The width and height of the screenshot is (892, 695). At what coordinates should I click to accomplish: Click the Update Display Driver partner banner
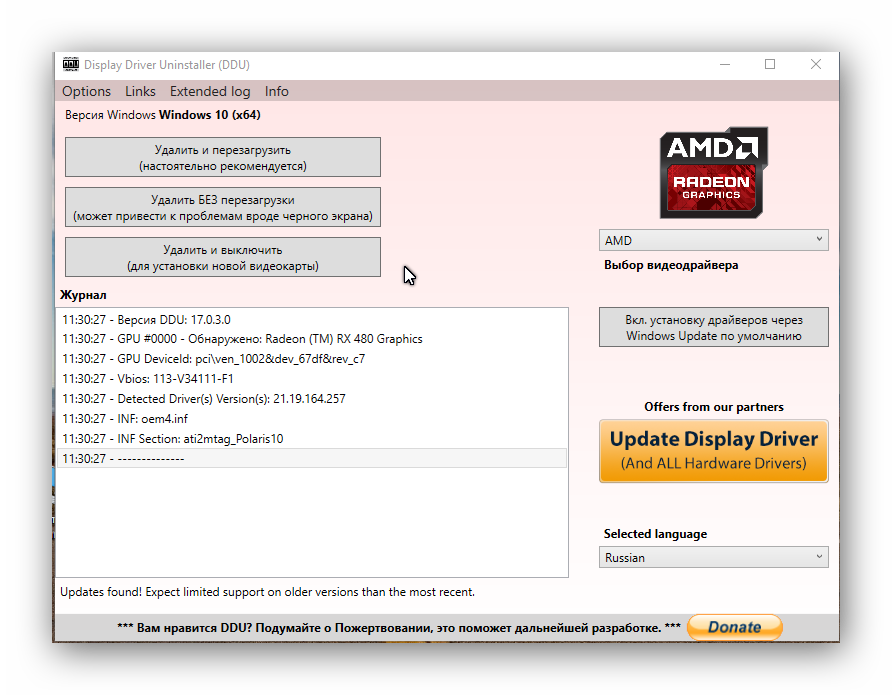(713, 450)
